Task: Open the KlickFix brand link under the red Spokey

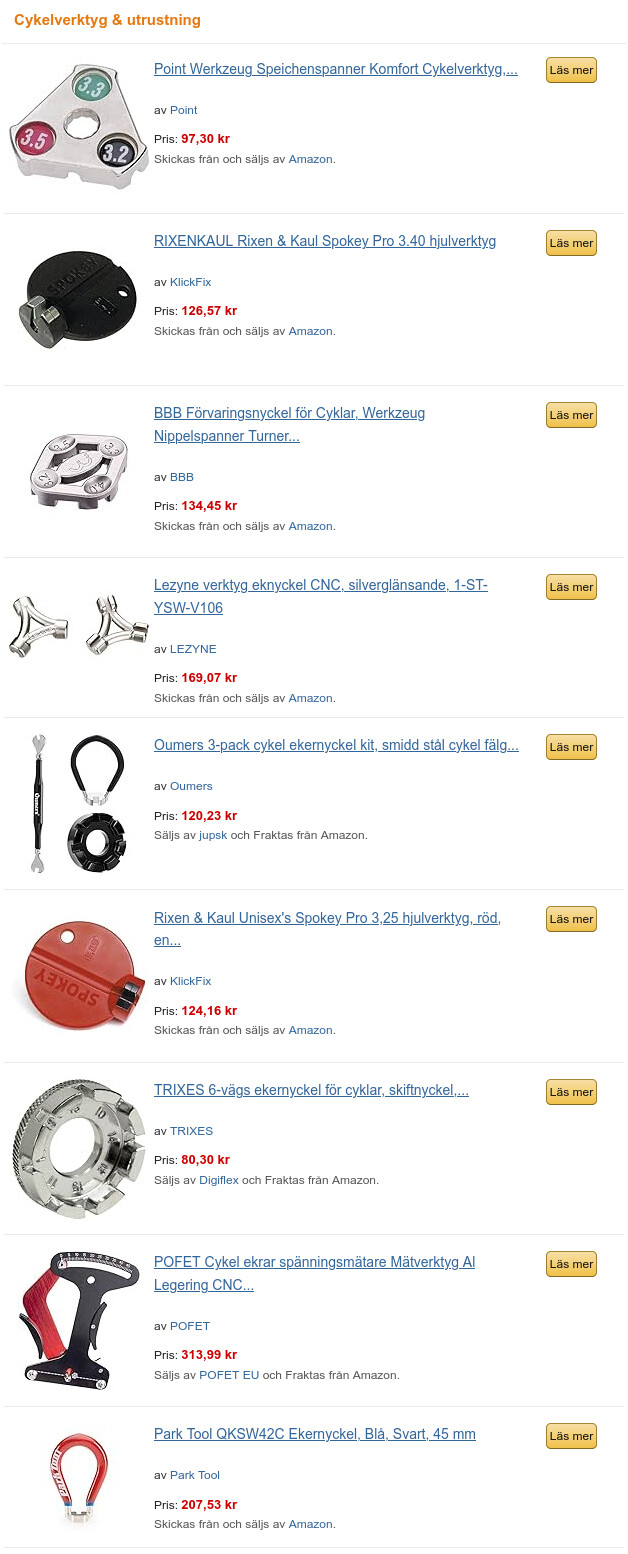Action: click(x=191, y=981)
